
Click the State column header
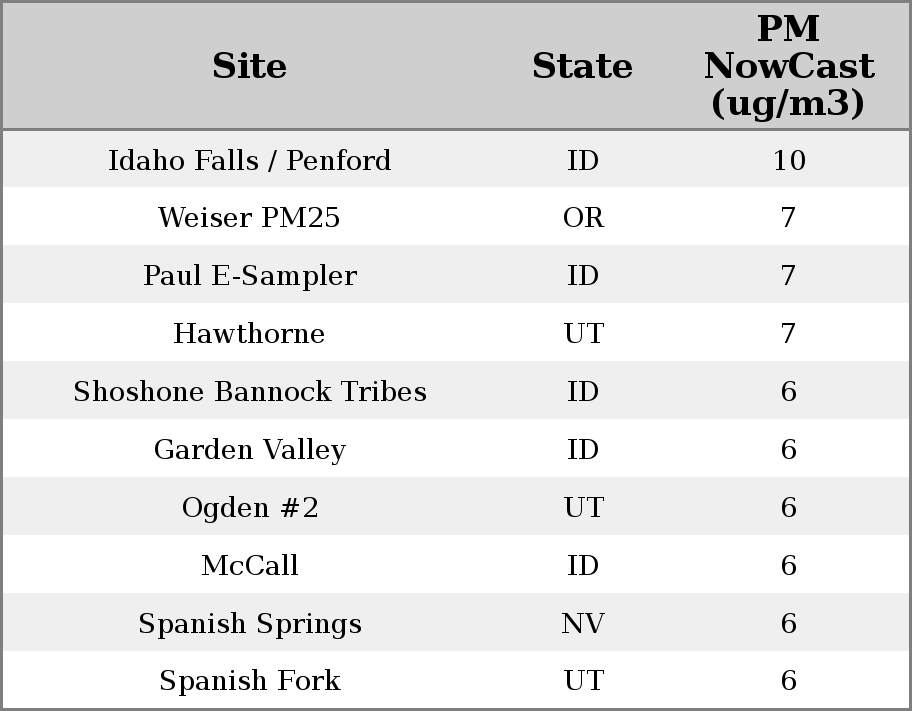pyautogui.click(x=582, y=67)
